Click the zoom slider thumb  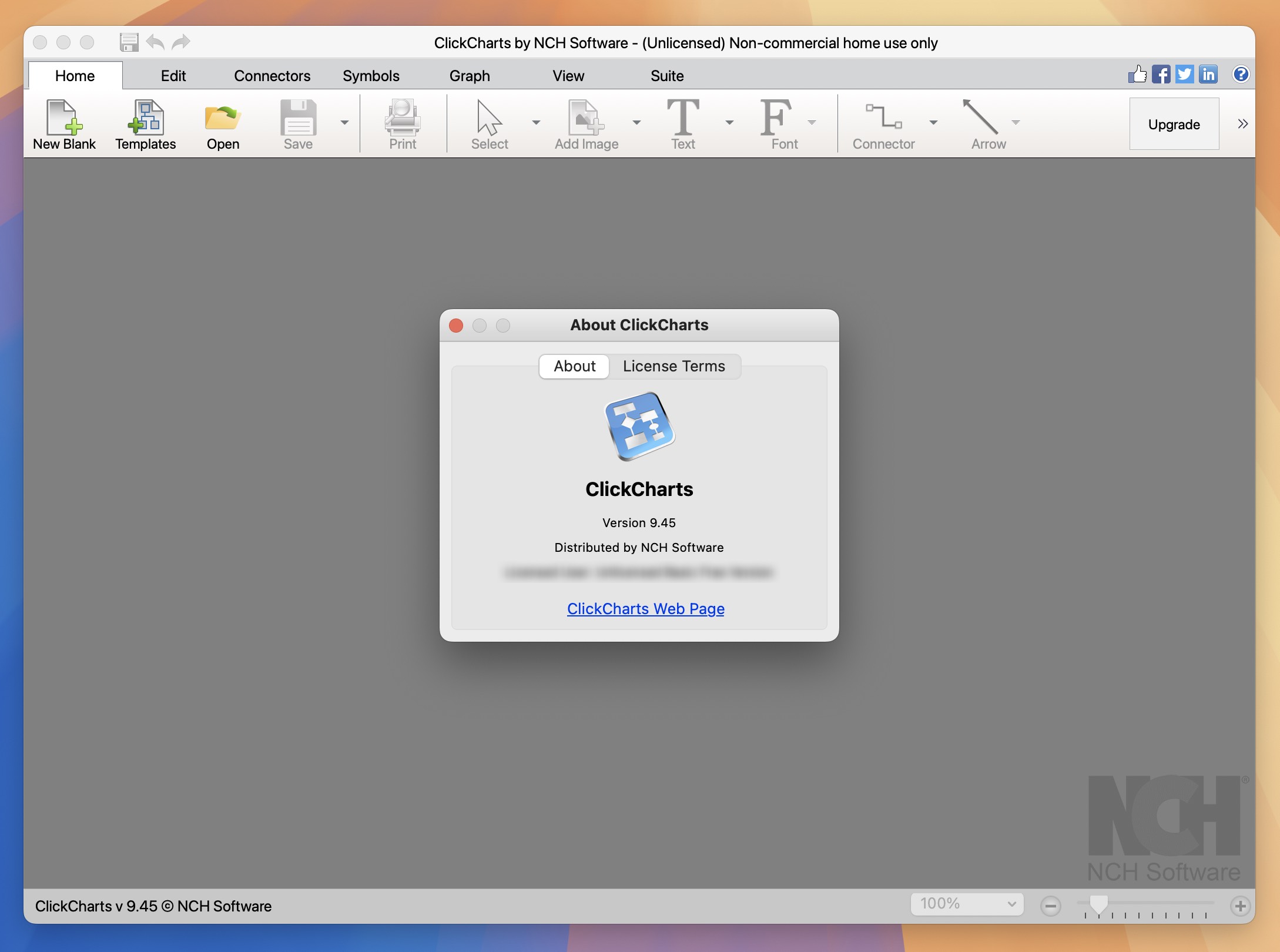click(1098, 904)
